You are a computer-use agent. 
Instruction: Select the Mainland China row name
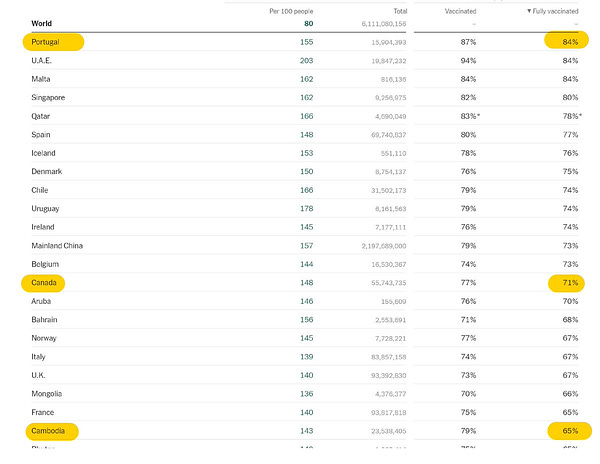pos(57,246)
